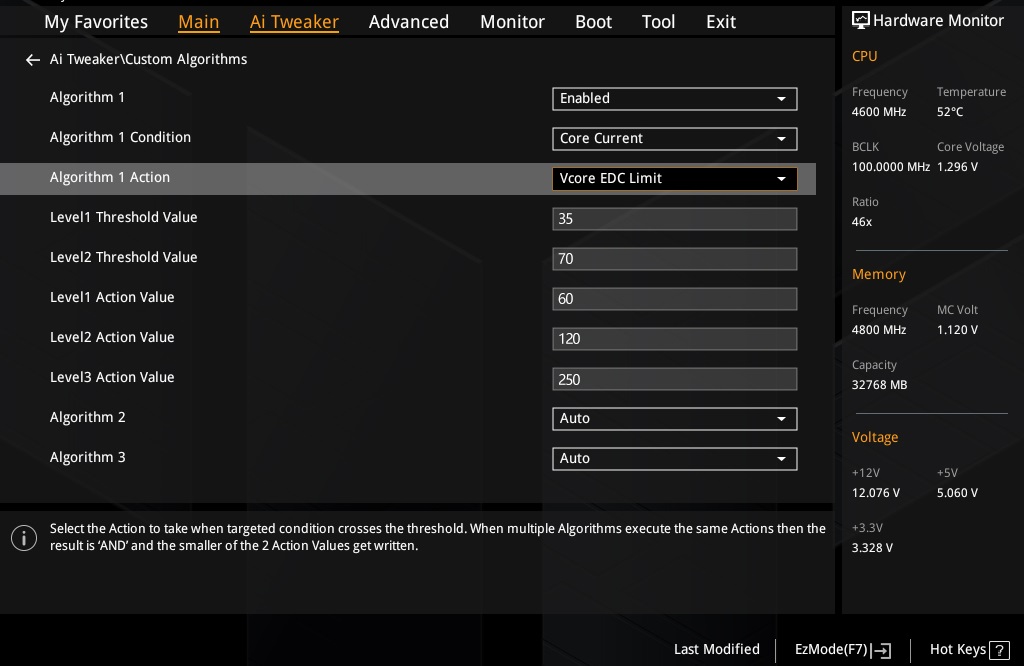Open the Algorithm 3 Auto dropdown
1024x666 pixels.
point(675,458)
